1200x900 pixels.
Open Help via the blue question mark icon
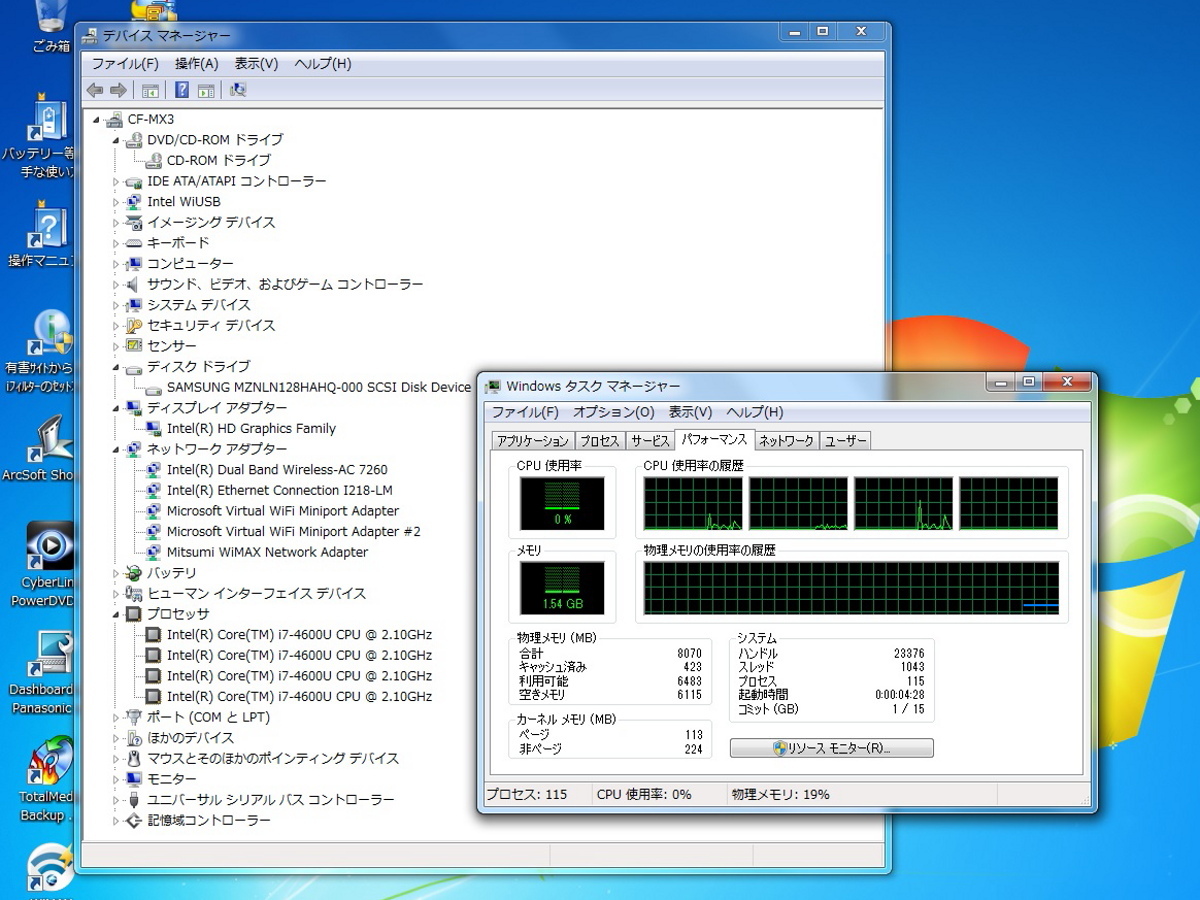182,90
